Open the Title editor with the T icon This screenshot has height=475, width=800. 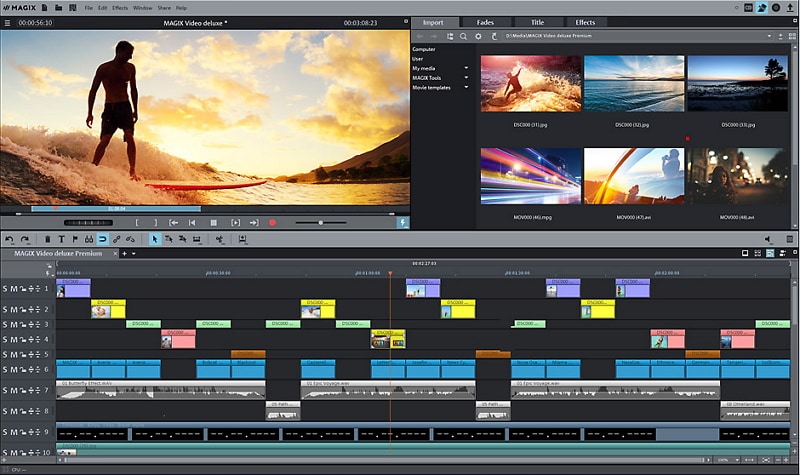pos(61,239)
